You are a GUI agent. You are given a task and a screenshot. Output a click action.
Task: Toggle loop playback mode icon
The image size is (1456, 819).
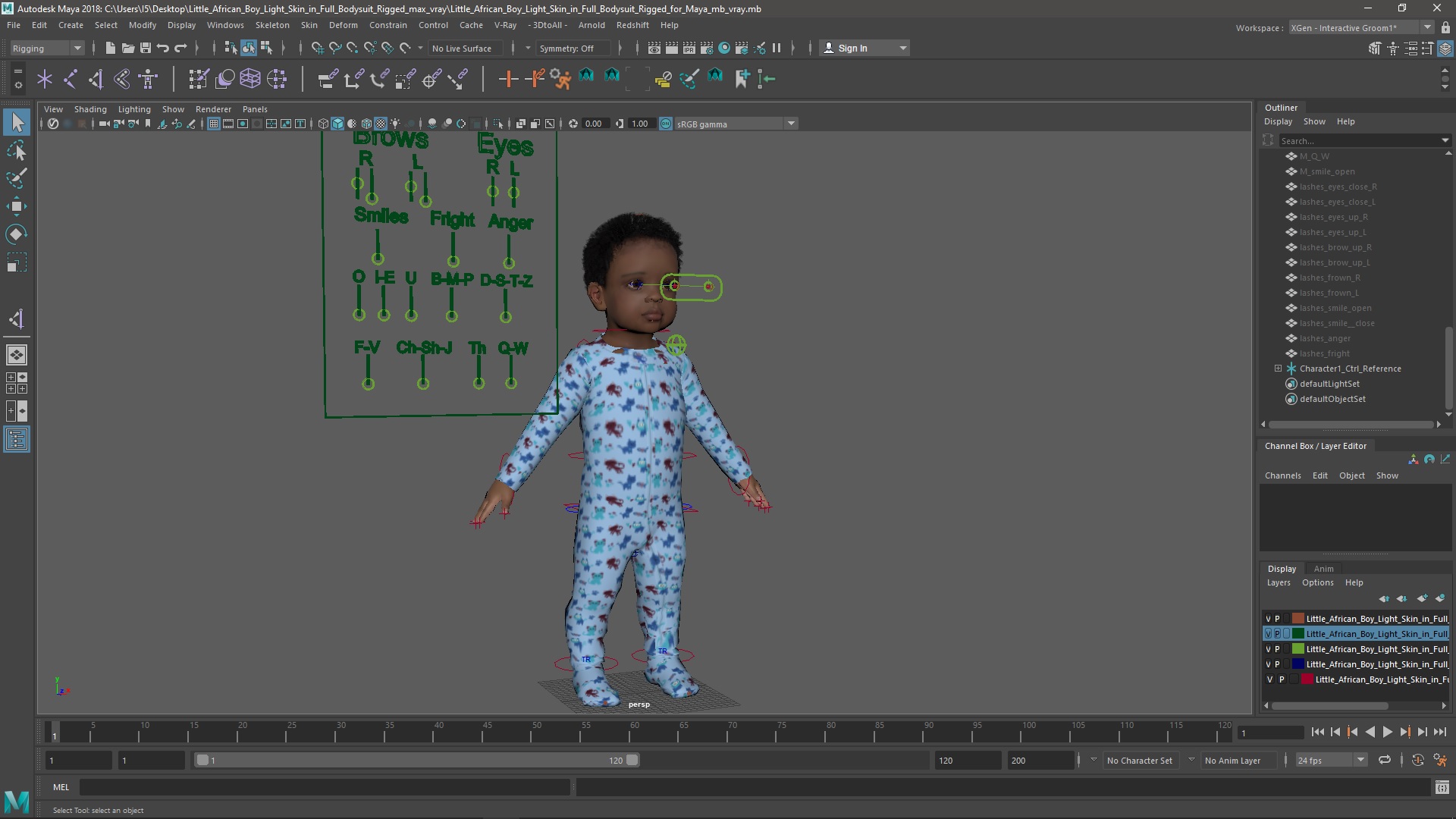[1385, 760]
